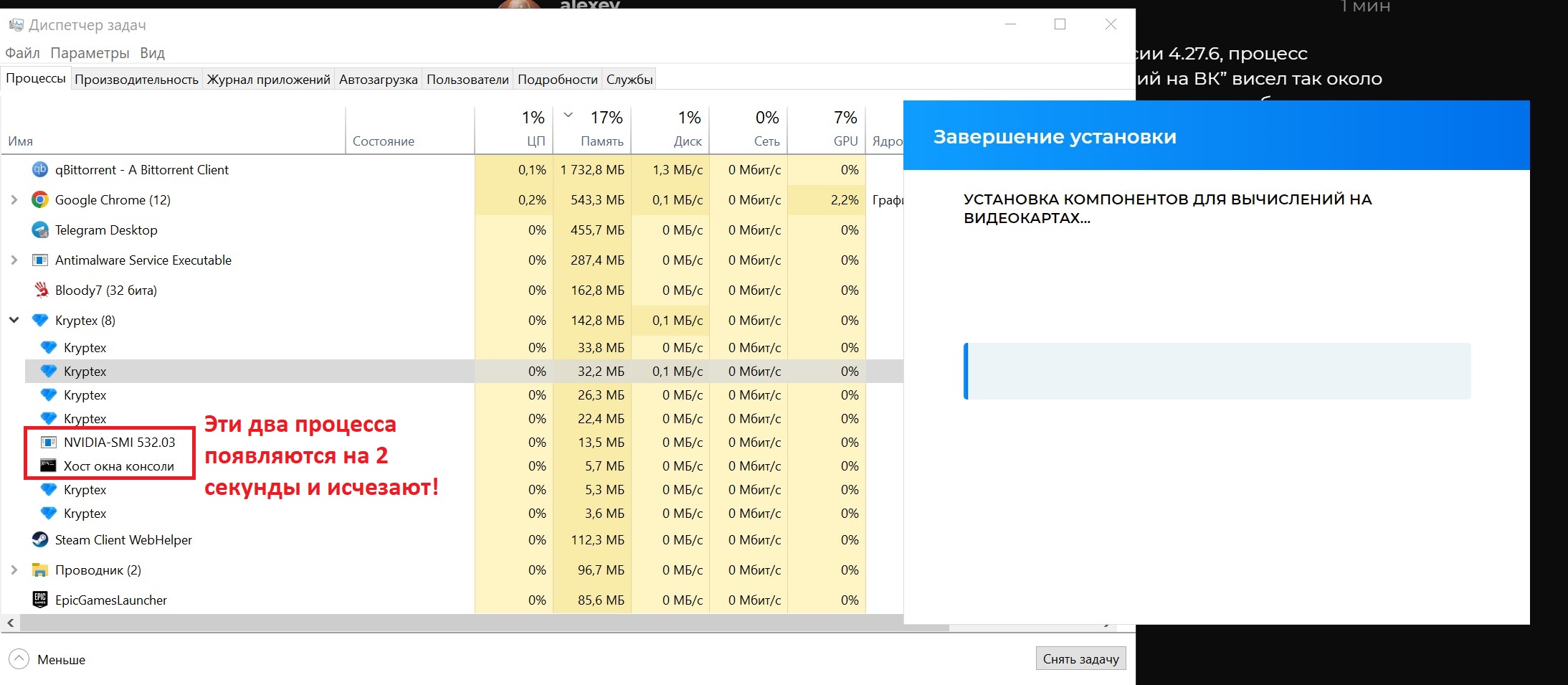Screen dimensions: 1568x685
Task: Click the 1 732,8 МБ memory cell
Action: tap(592, 170)
